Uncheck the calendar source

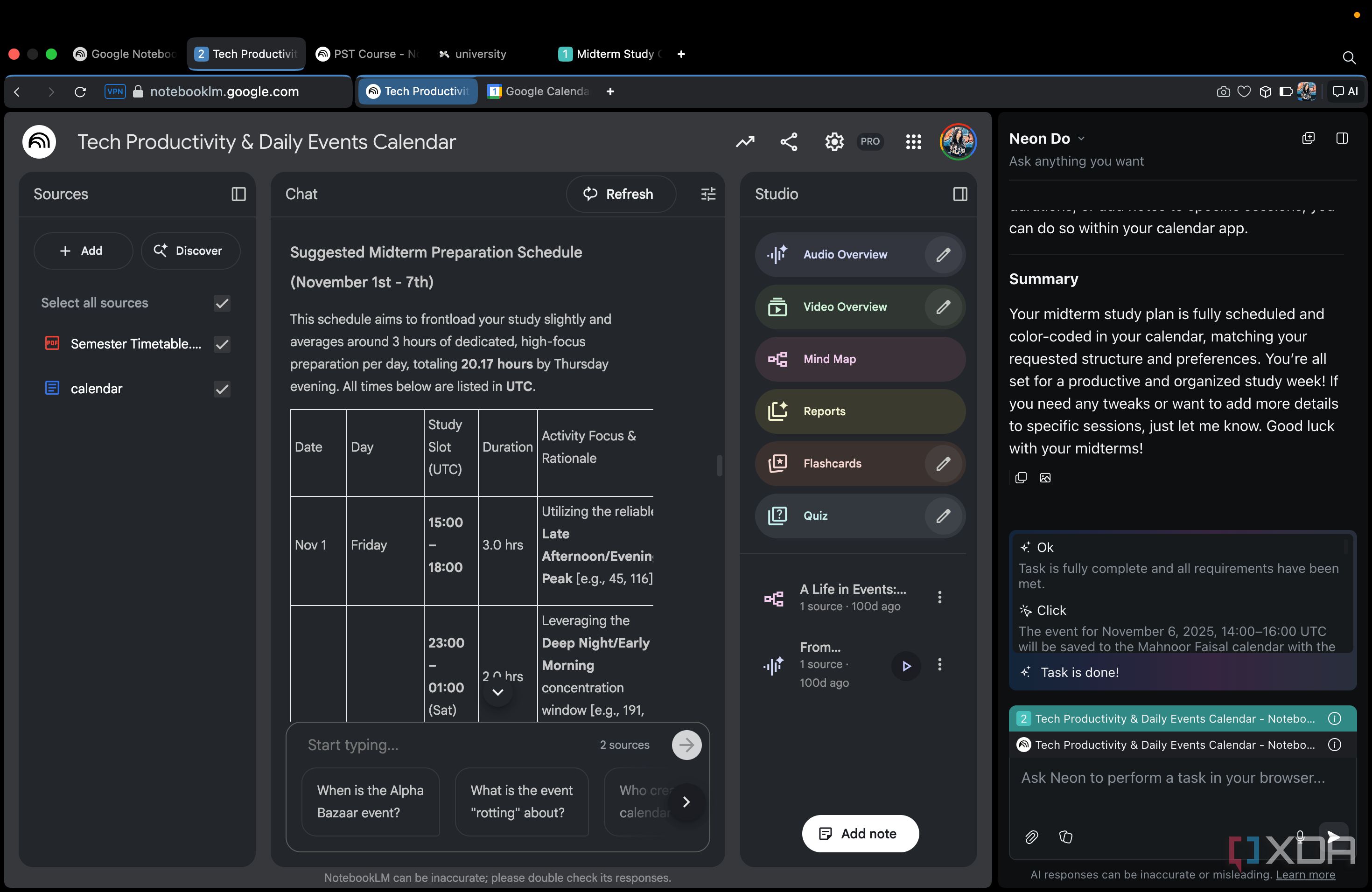[222, 390]
